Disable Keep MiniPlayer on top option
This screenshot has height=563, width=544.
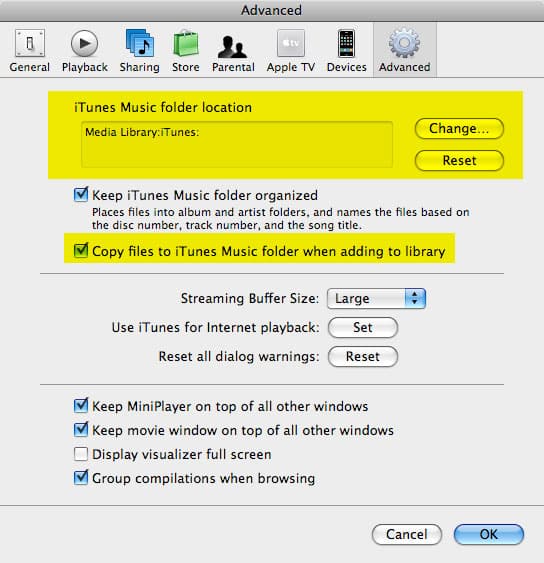click(81, 406)
